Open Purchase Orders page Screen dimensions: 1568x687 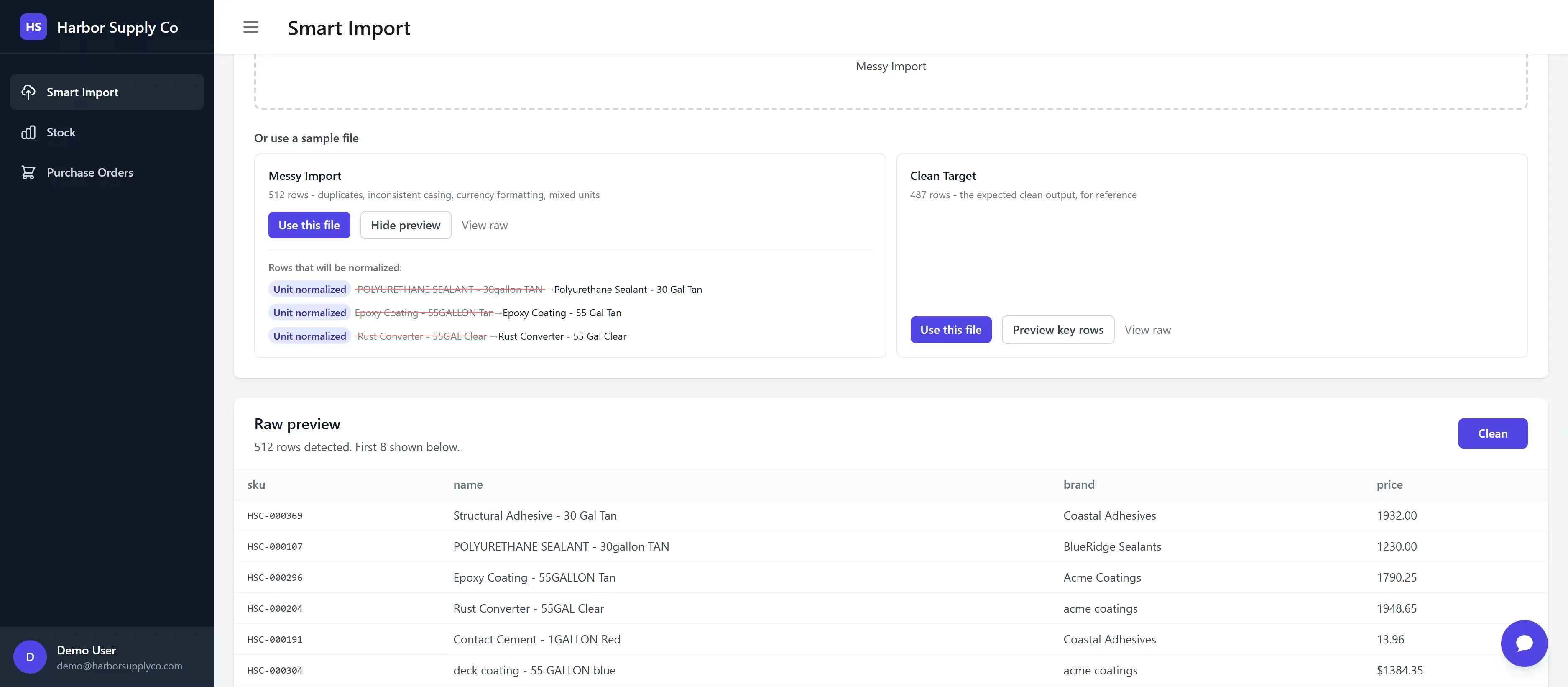[107, 172]
